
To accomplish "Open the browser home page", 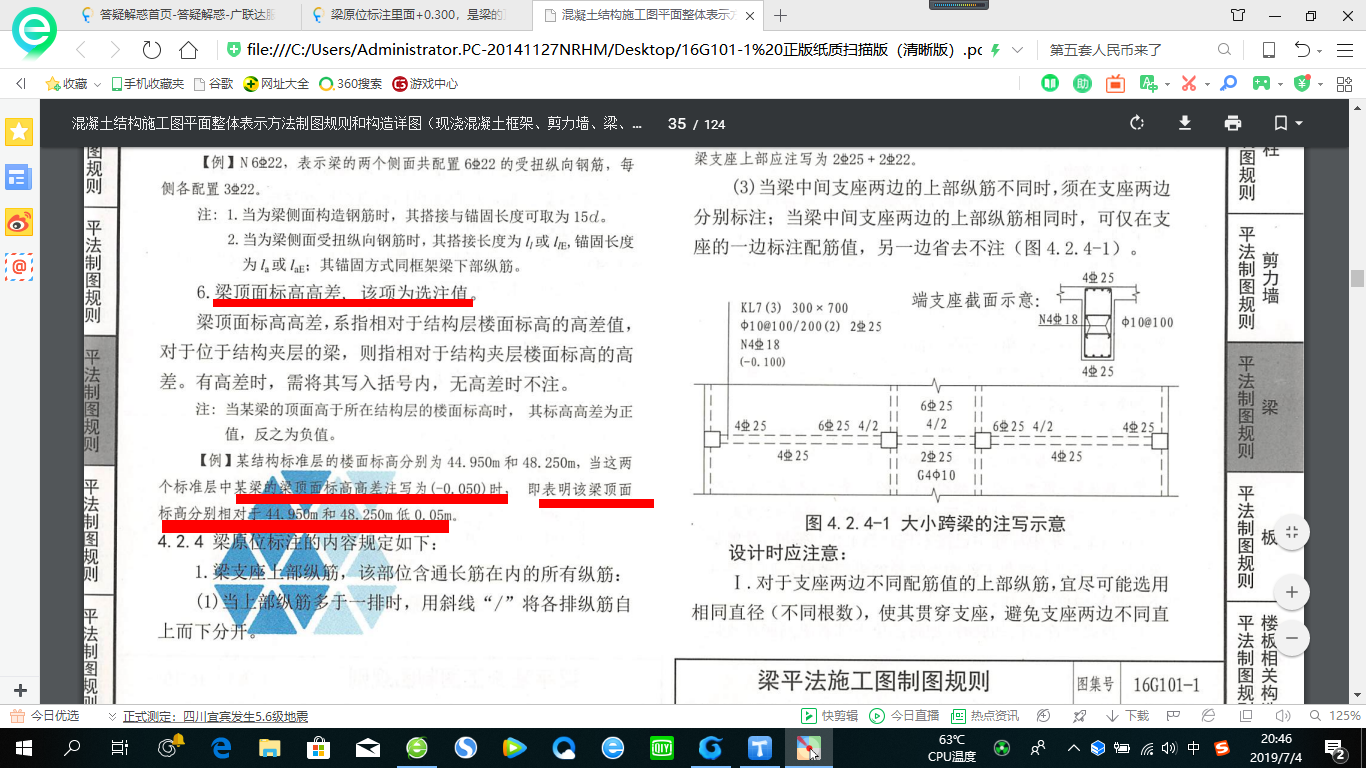I will click(188, 50).
